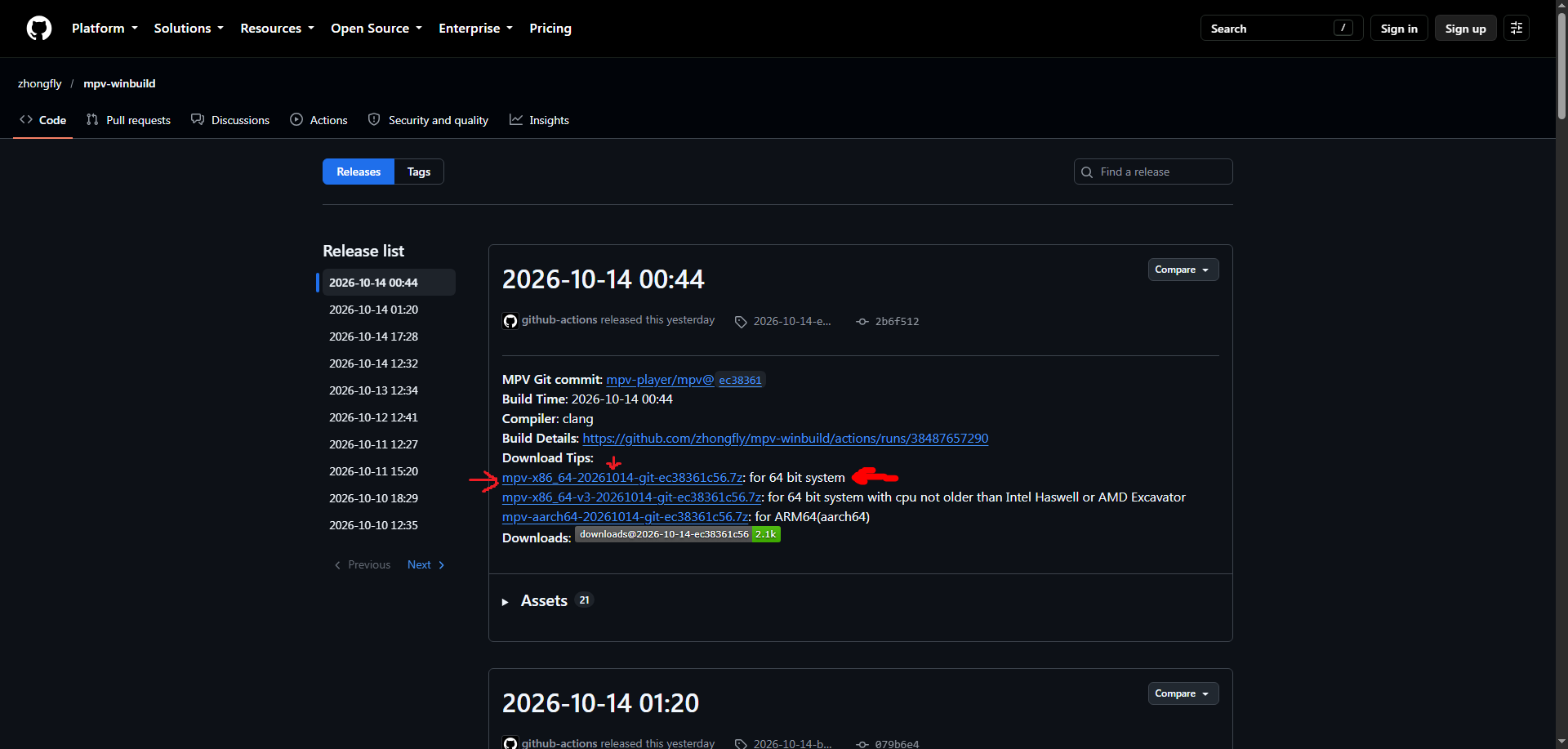Image resolution: width=1568 pixels, height=749 pixels.
Task: Open the mpv-winbuild repository link
Action: [x=119, y=83]
